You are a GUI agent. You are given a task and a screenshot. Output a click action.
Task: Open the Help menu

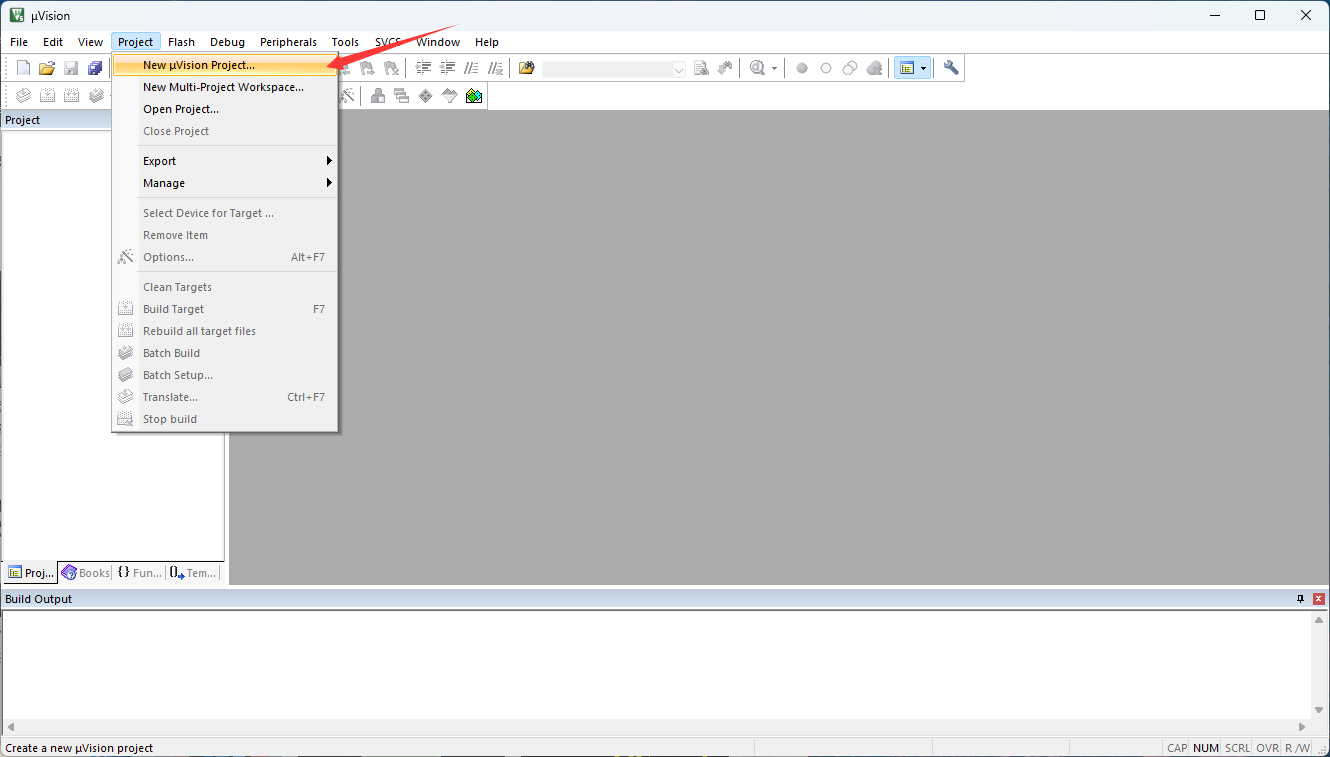coord(487,42)
